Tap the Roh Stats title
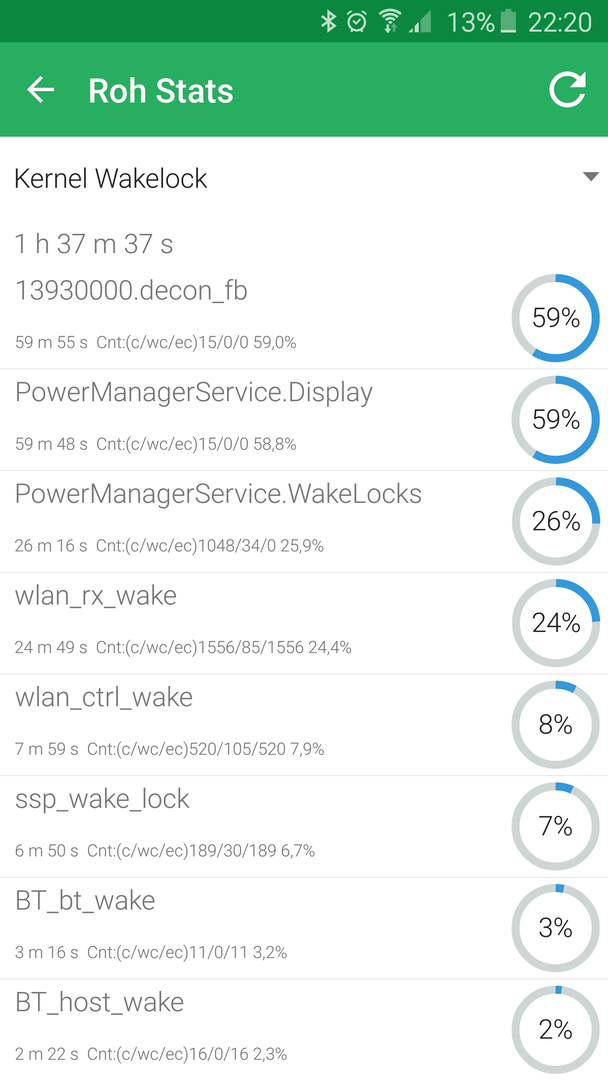 [161, 91]
